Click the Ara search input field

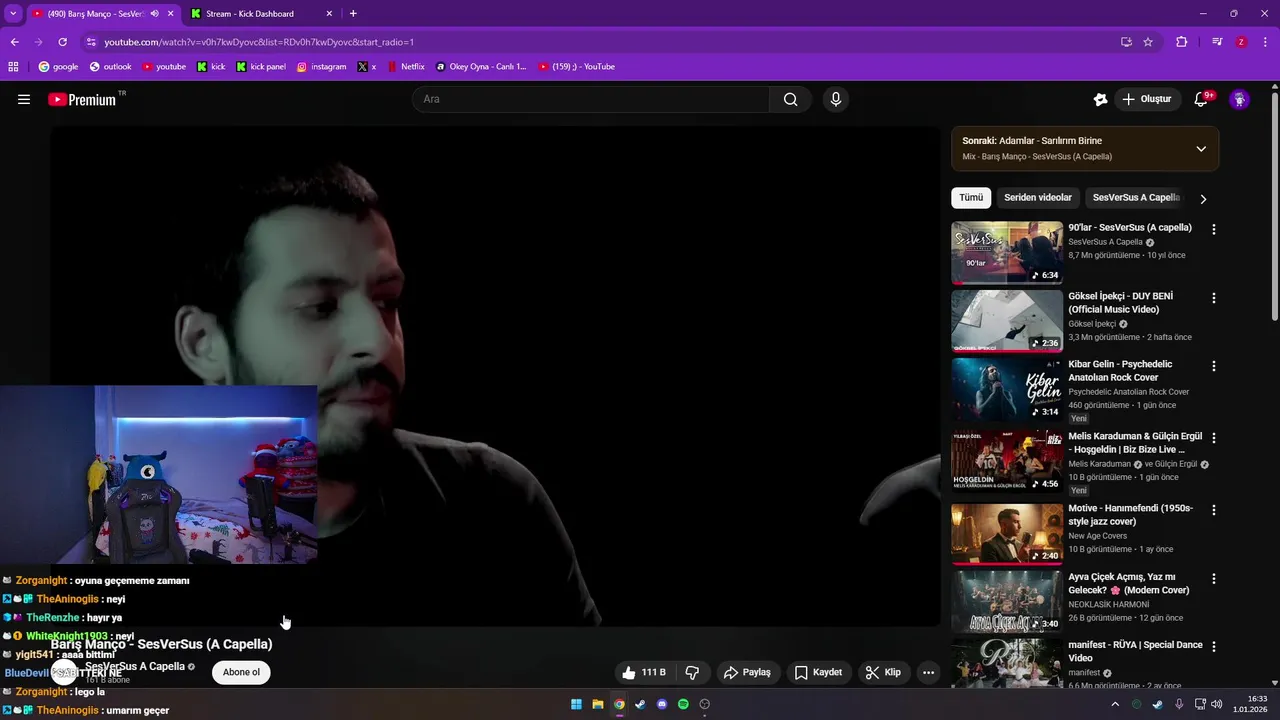[590, 99]
